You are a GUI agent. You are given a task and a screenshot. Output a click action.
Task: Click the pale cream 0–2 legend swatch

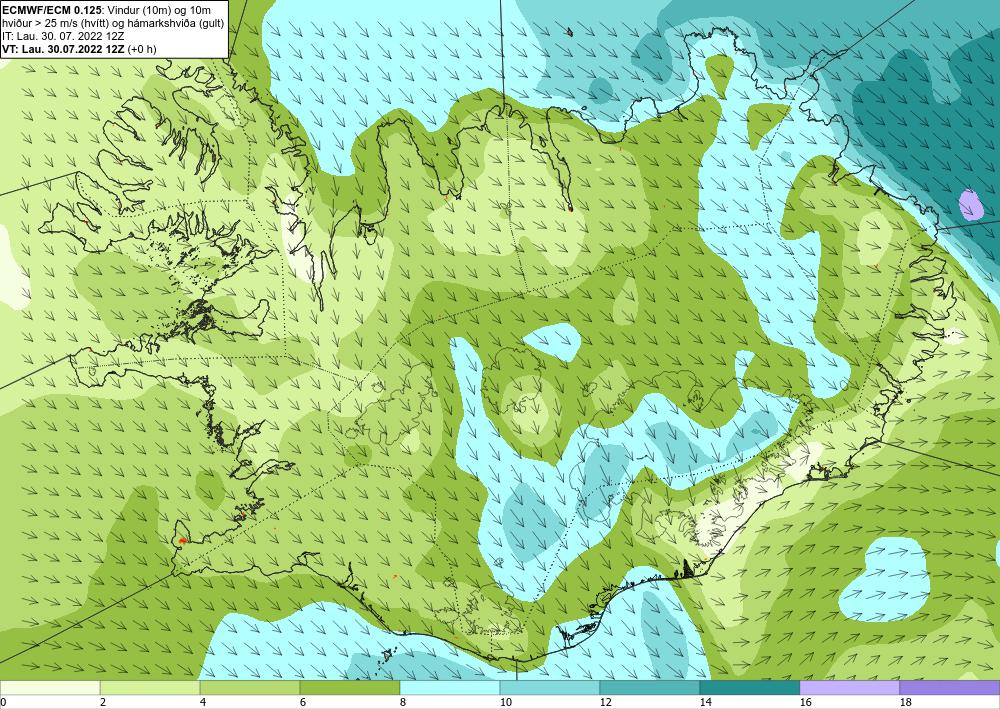50,687
